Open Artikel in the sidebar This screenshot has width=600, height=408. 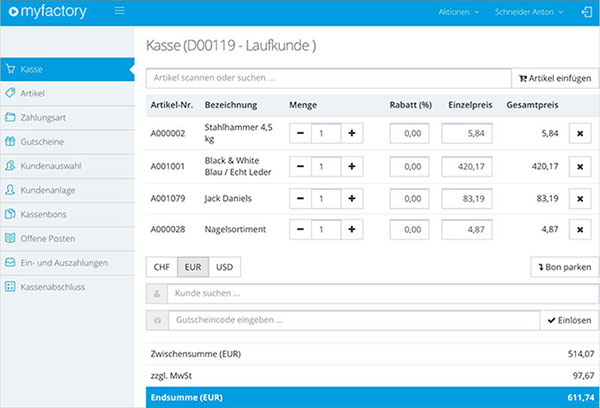(x=67, y=93)
